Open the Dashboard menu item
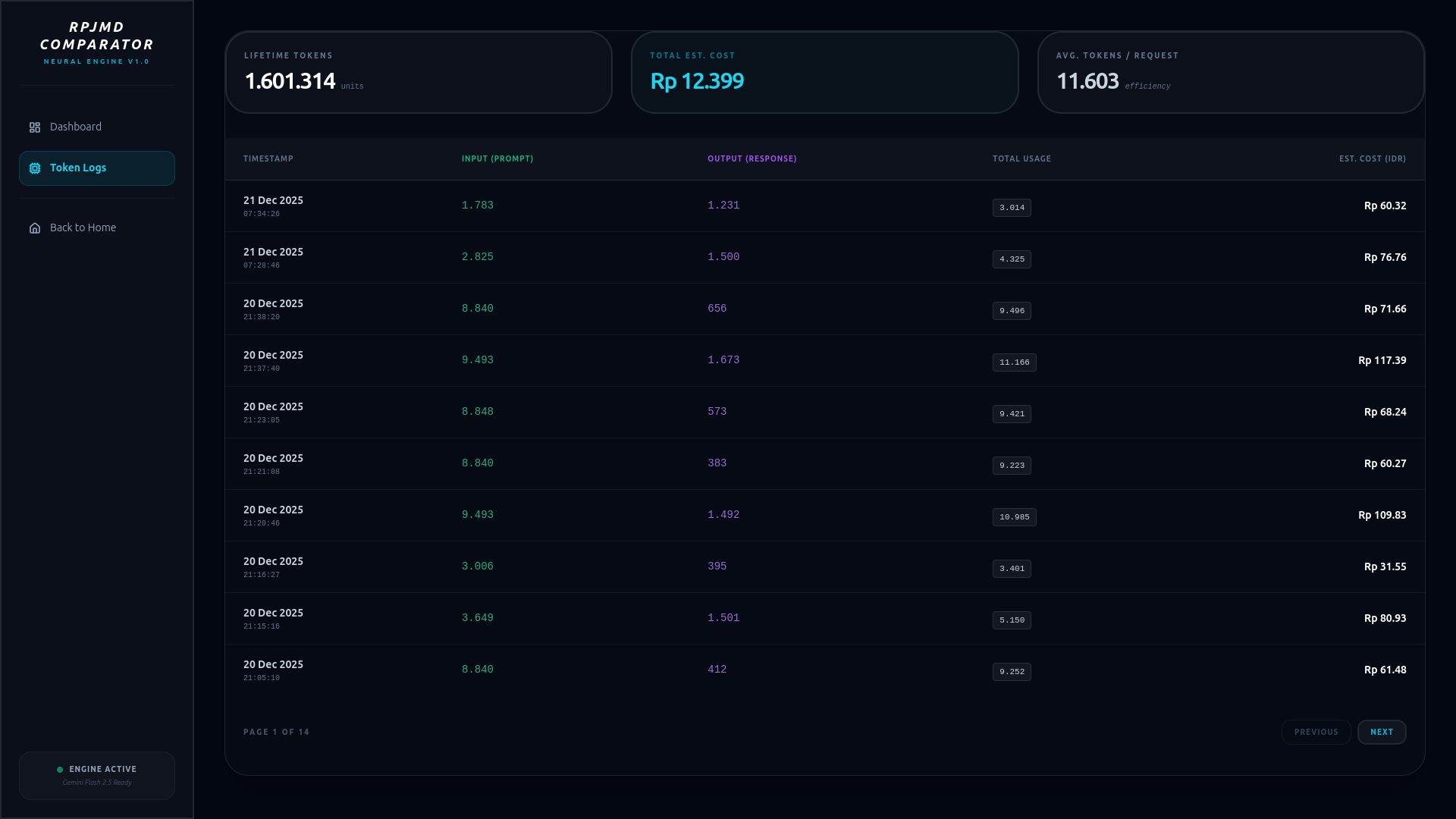The width and height of the screenshot is (1456, 819). pos(76,127)
